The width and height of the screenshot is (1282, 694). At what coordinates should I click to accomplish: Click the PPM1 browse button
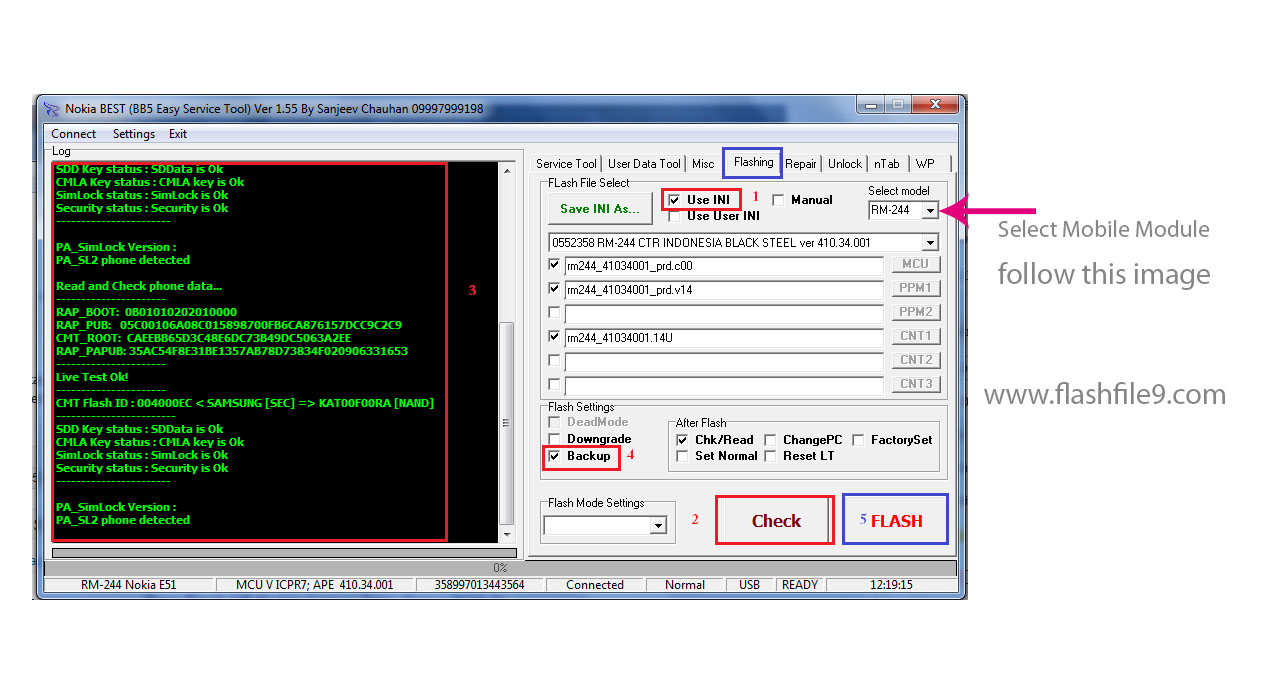(916, 288)
